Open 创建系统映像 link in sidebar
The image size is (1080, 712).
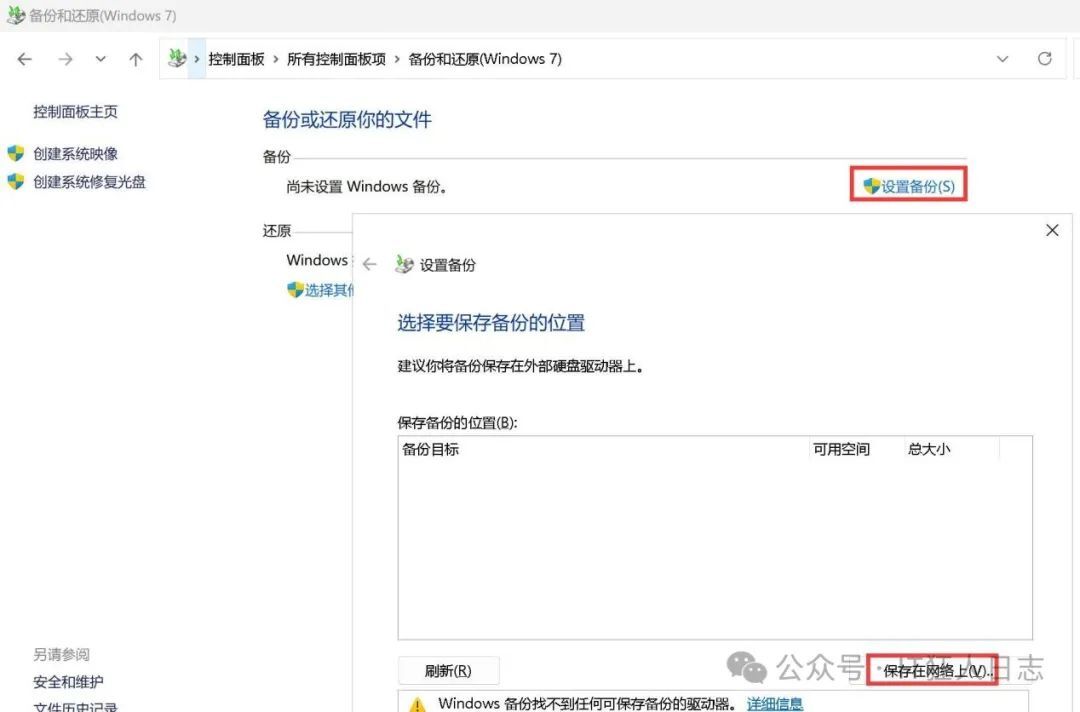tap(75, 154)
